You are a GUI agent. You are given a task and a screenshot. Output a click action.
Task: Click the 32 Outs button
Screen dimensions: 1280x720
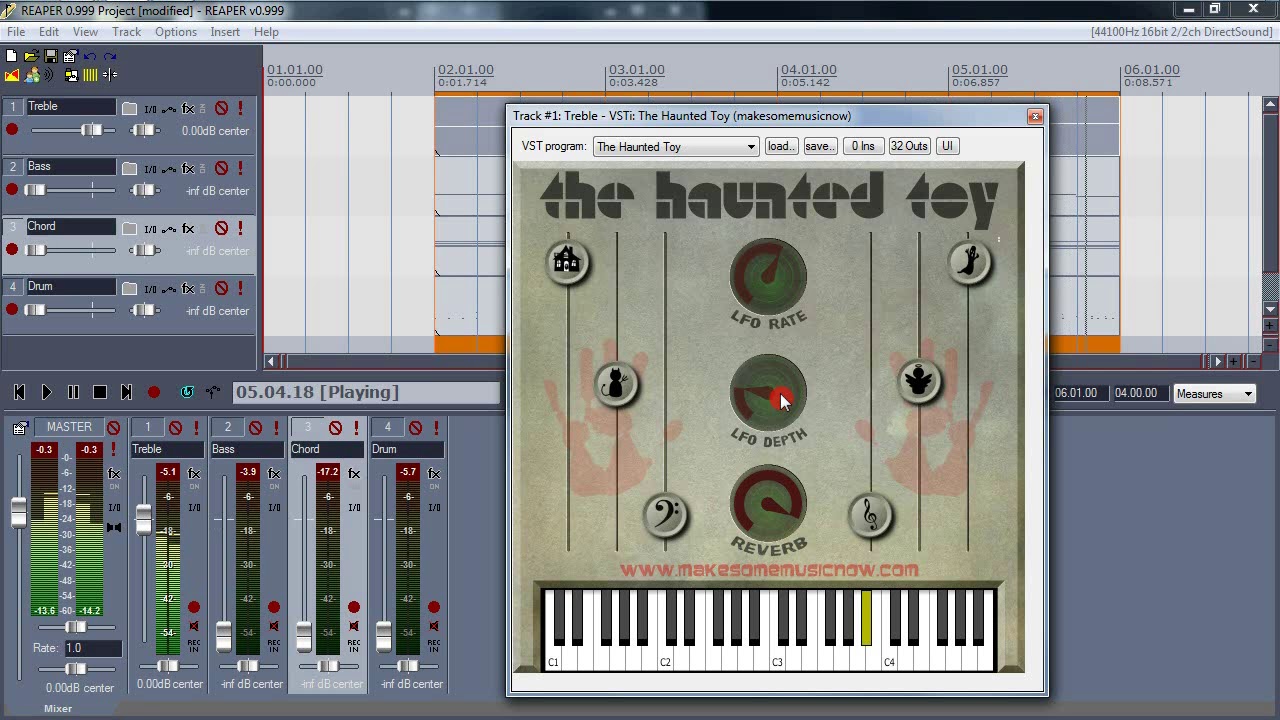click(x=909, y=146)
